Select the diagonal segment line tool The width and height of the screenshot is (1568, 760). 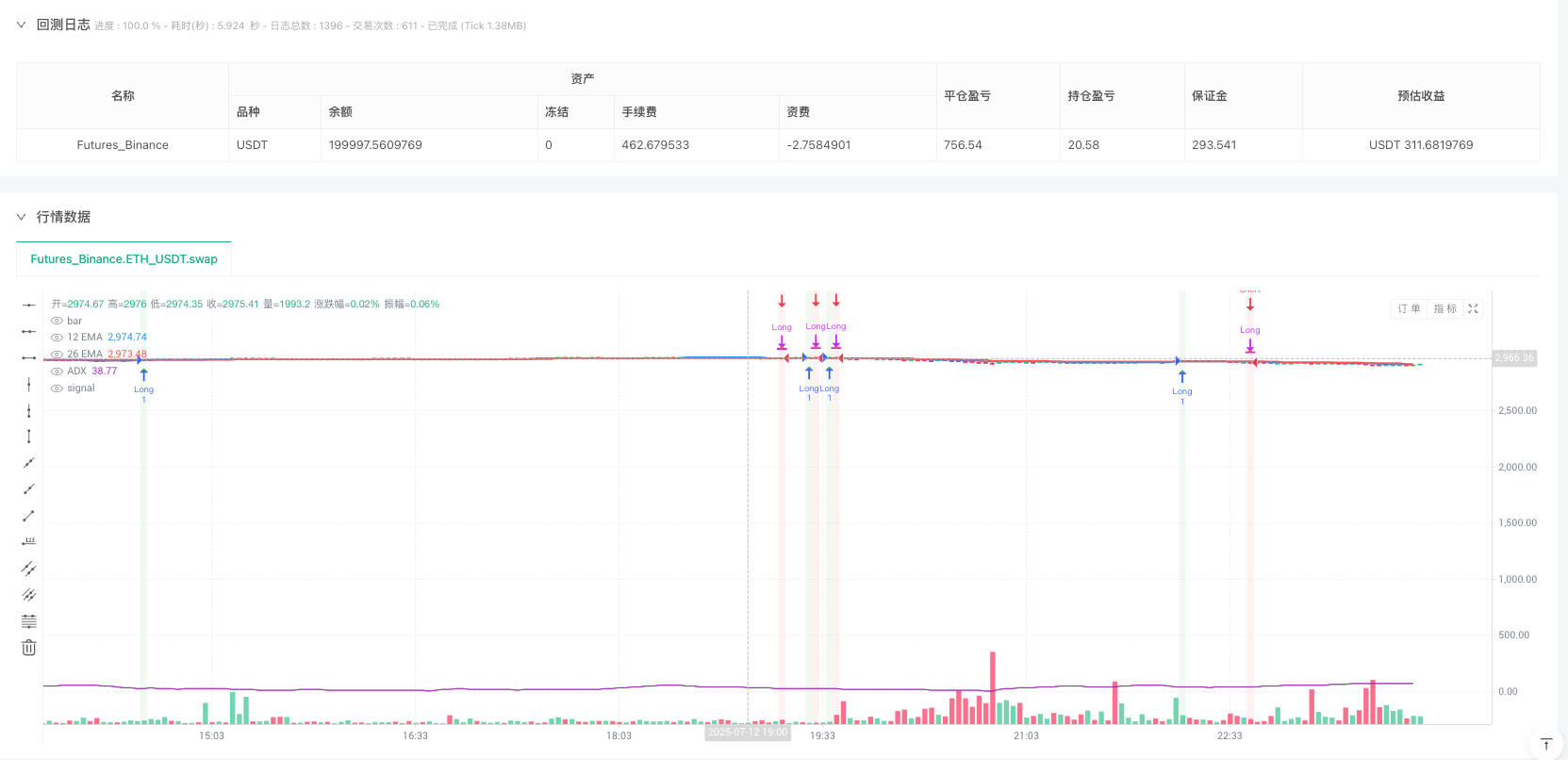click(x=29, y=516)
